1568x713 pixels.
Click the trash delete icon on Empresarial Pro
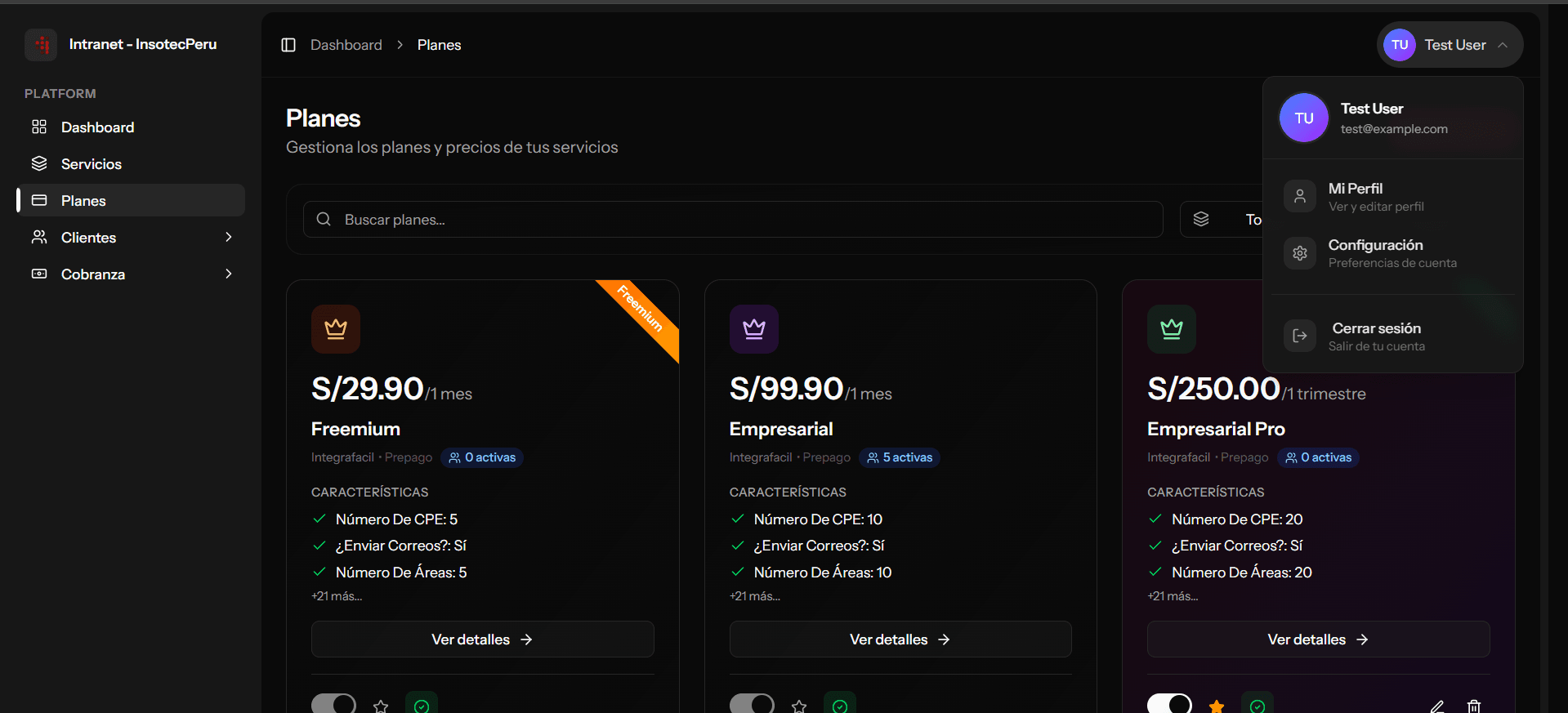tap(1474, 706)
